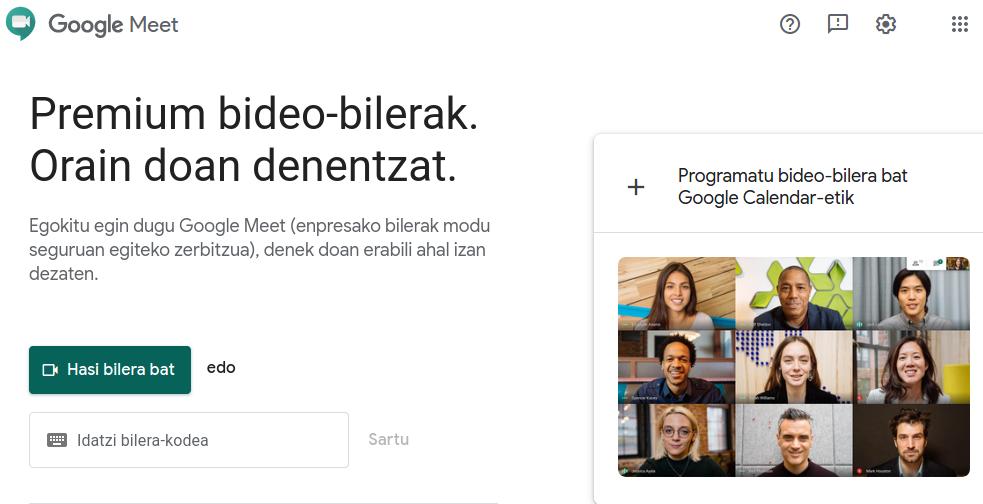Open the Google apps grid launcher

click(x=960, y=24)
